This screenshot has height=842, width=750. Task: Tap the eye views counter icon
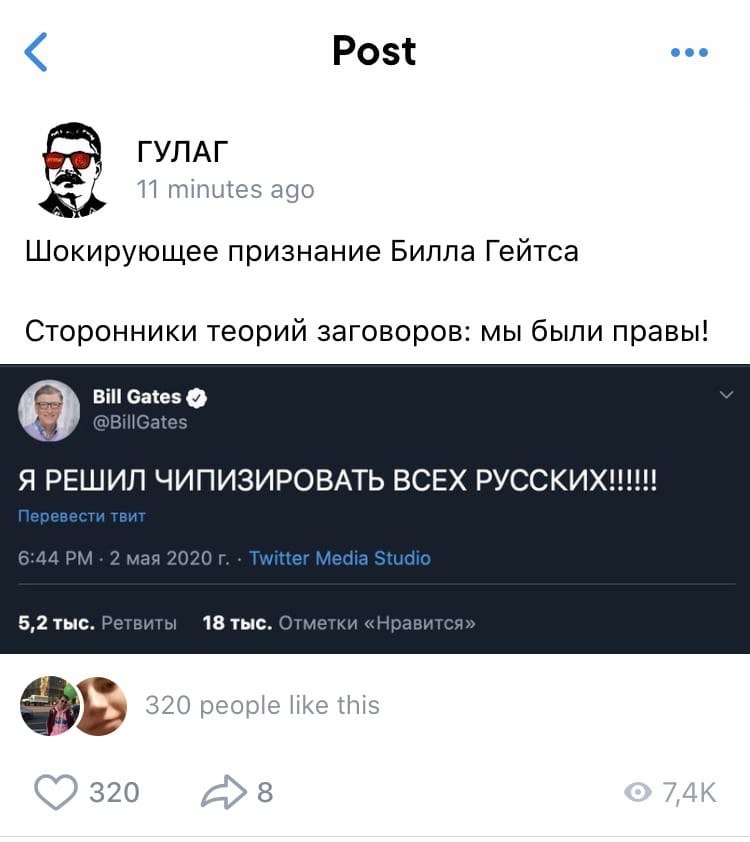click(x=638, y=792)
